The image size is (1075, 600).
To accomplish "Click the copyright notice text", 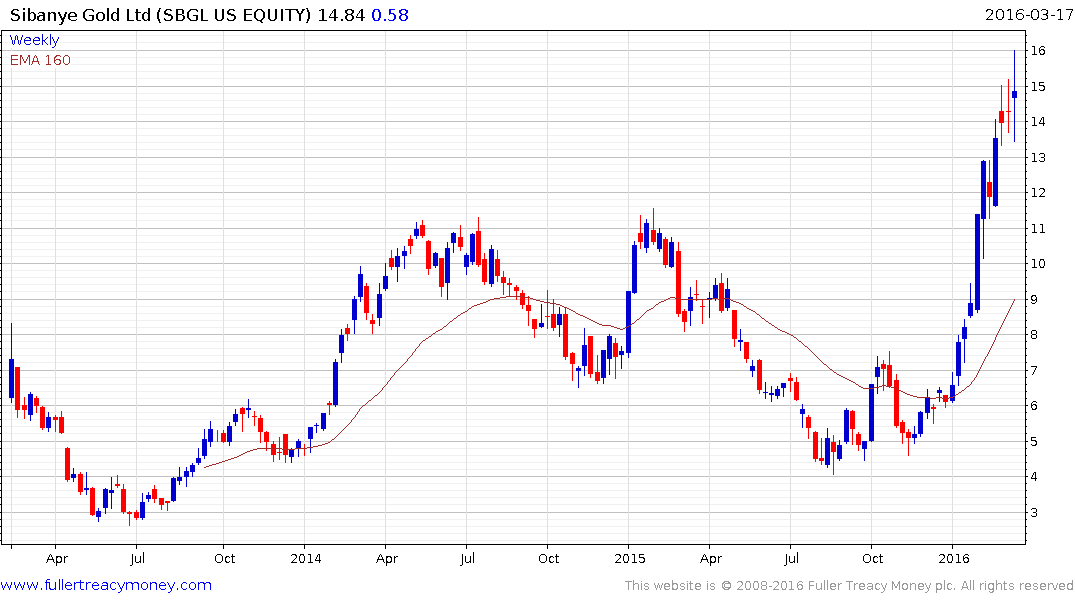I will pos(849,586).
